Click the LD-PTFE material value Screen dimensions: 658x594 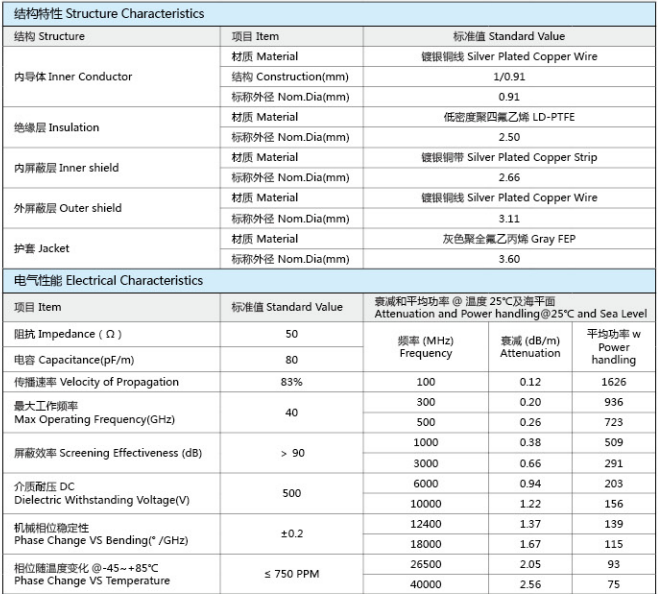click(509, 117)
